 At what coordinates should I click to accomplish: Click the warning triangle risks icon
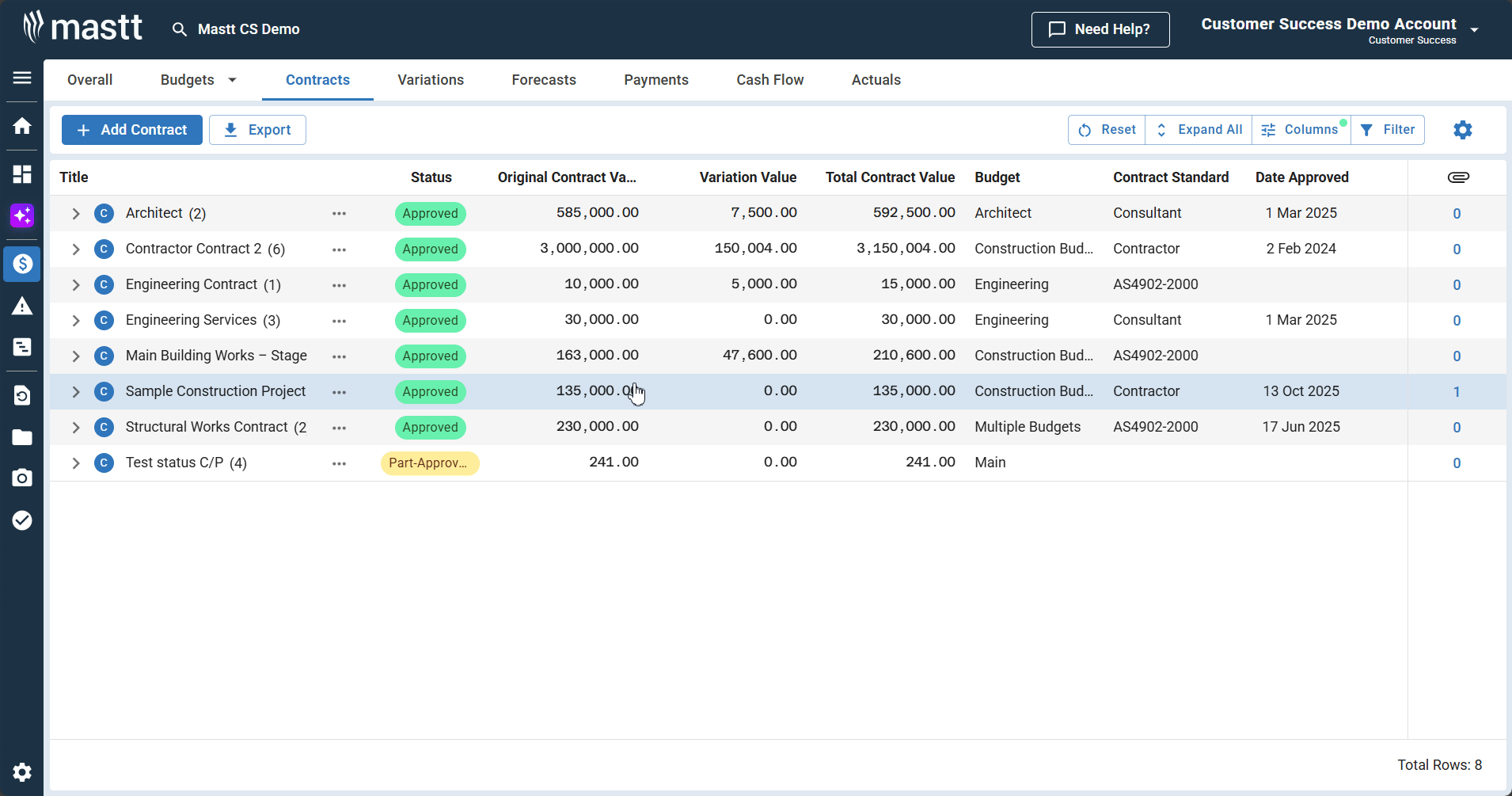point(22,307)
